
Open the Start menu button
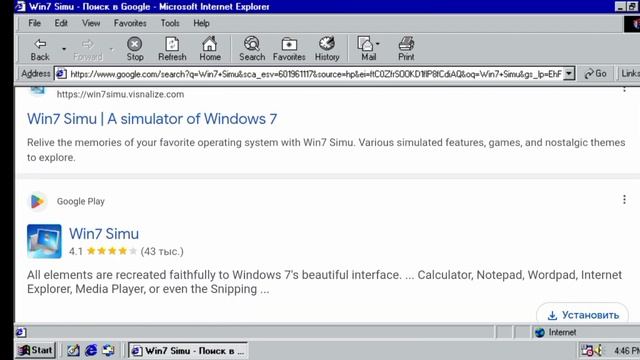tap(36, 350)
